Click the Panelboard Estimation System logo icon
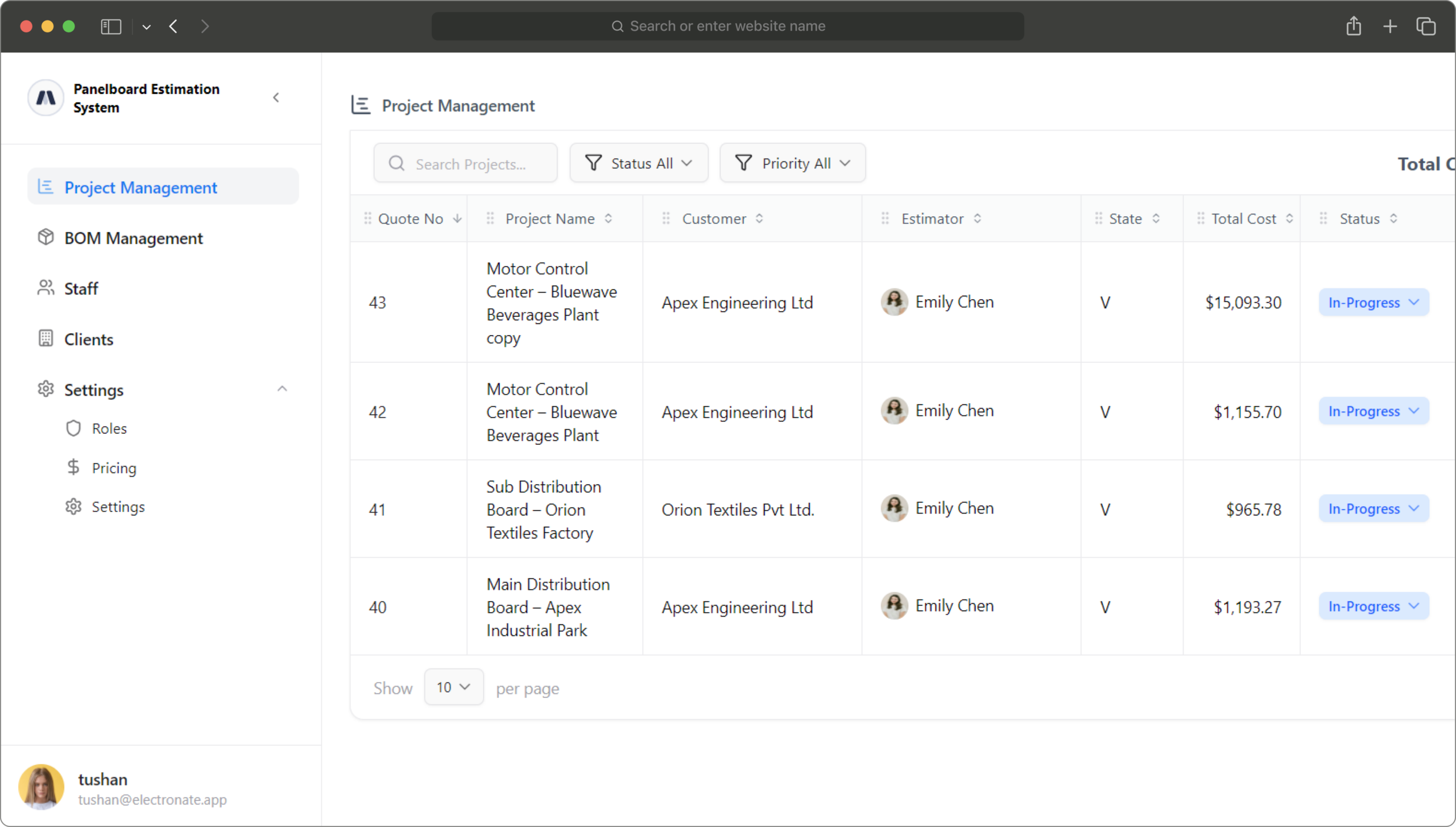The width and height of the screenshot is (1456, 827). pyautogui.click(x=45, y=98)
